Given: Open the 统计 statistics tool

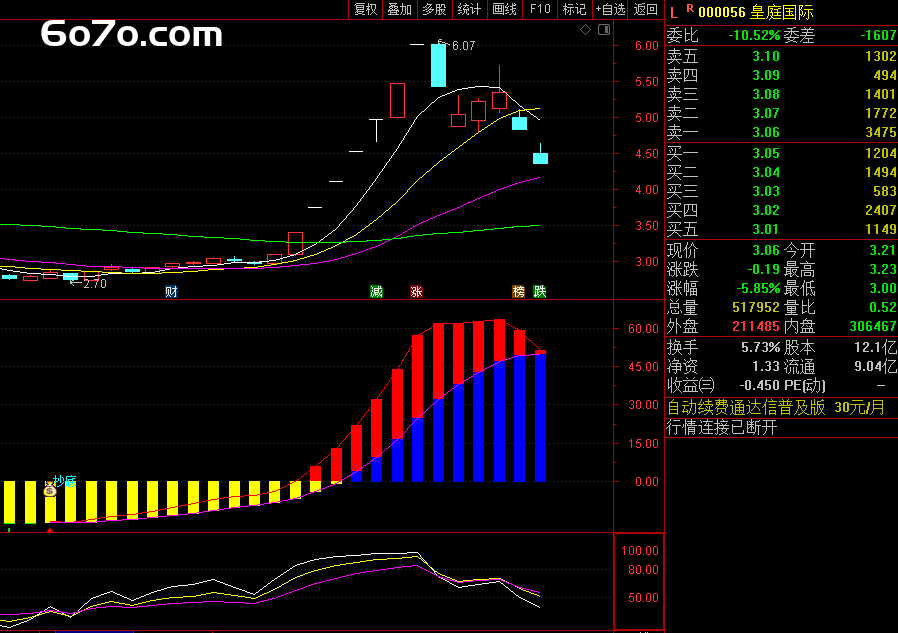Looking at the screenshot, I should point(469,9).
